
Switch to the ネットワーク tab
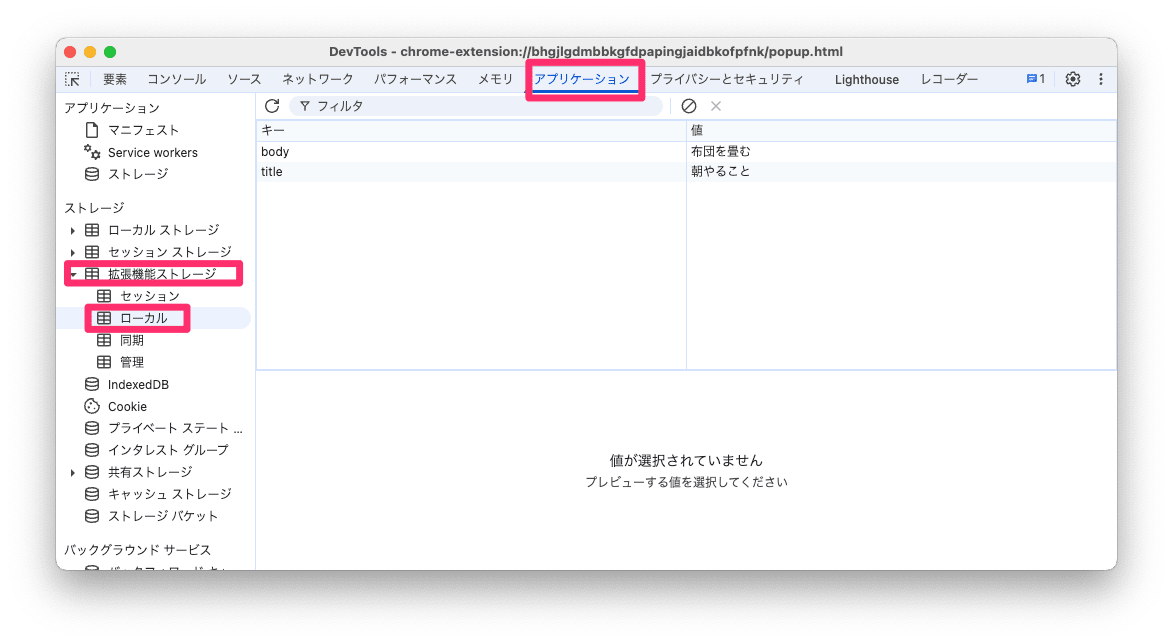click(317, 79)
